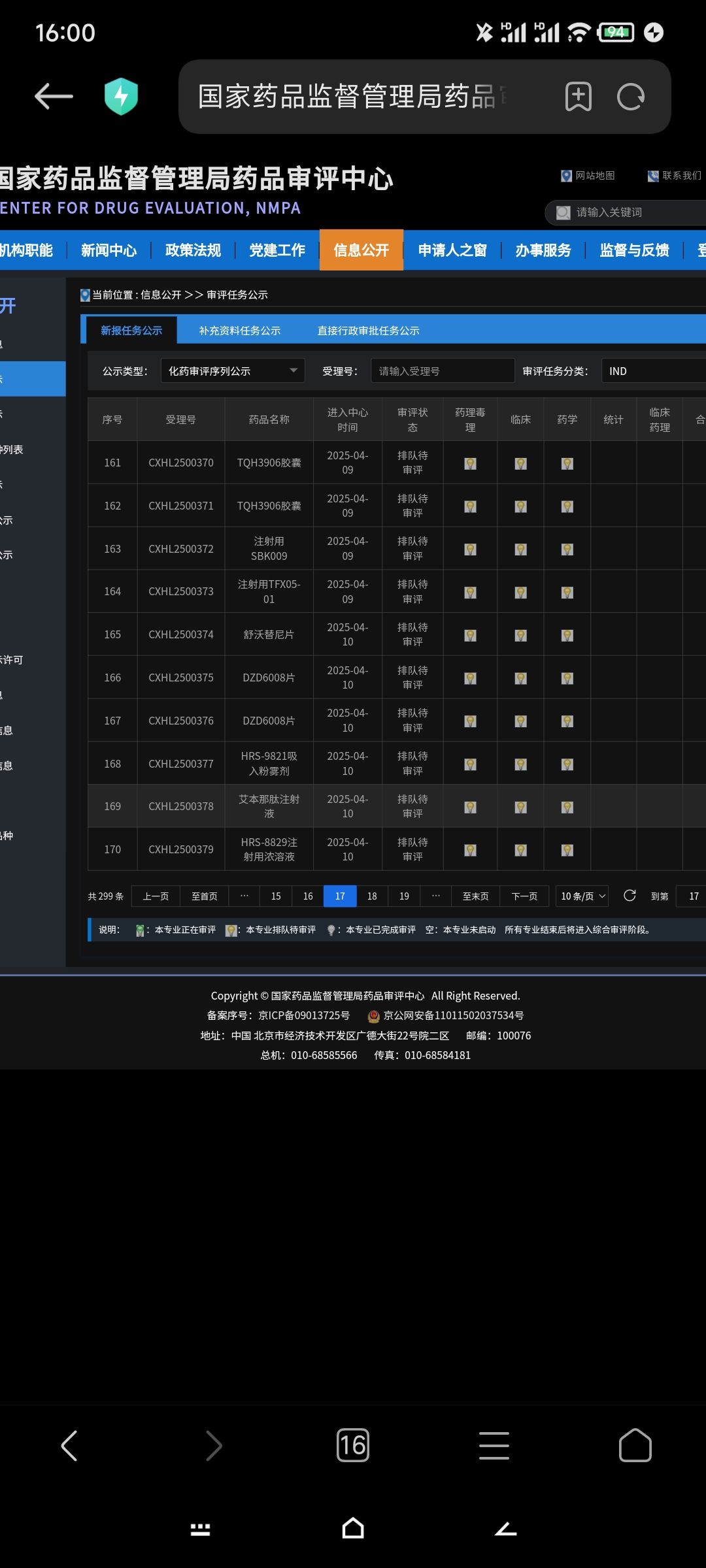706x1568 pixels.
Task: Focus the 到第 page number field
Action: [691, 896]
